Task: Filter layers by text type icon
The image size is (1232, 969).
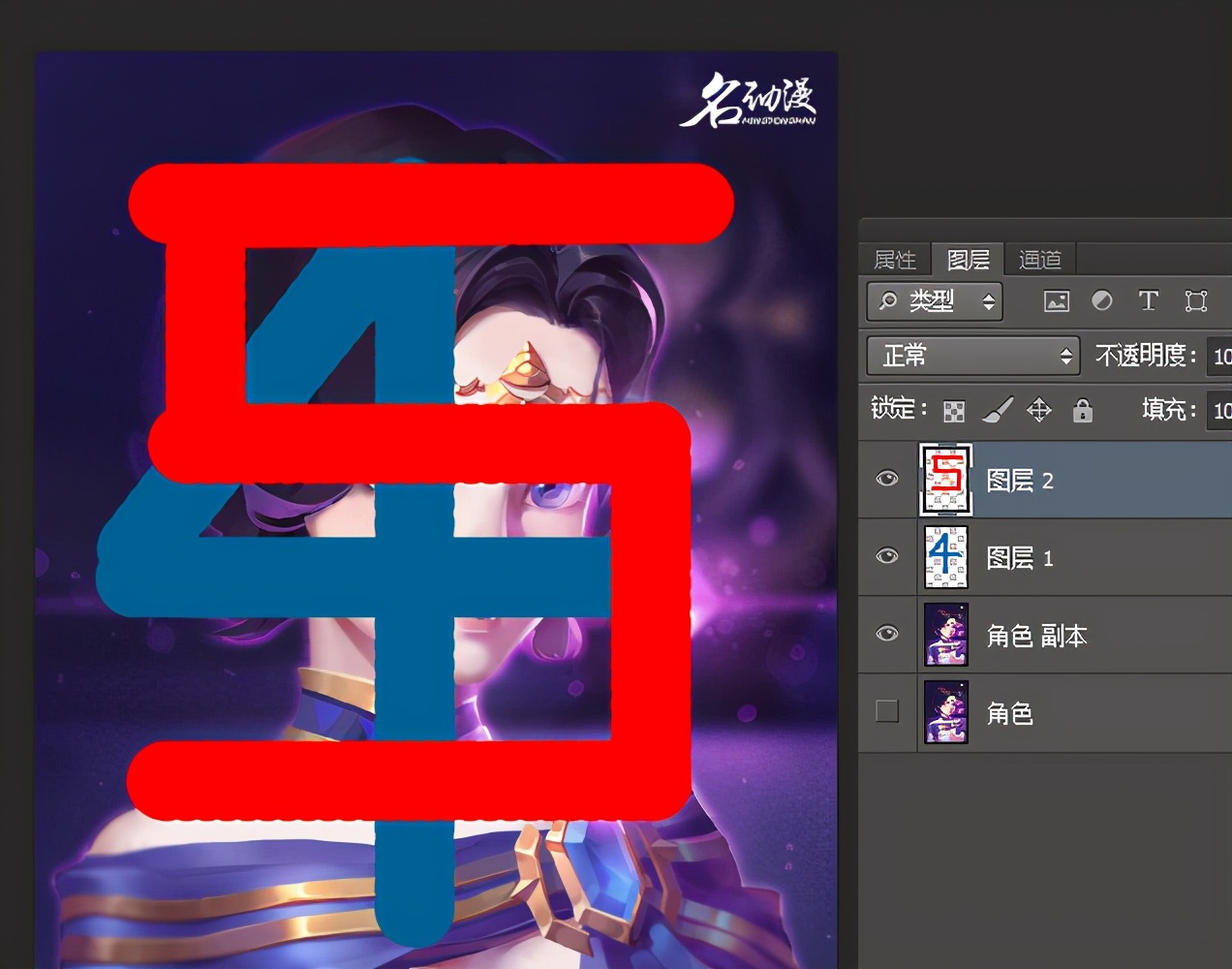Action: (1149, 301)
